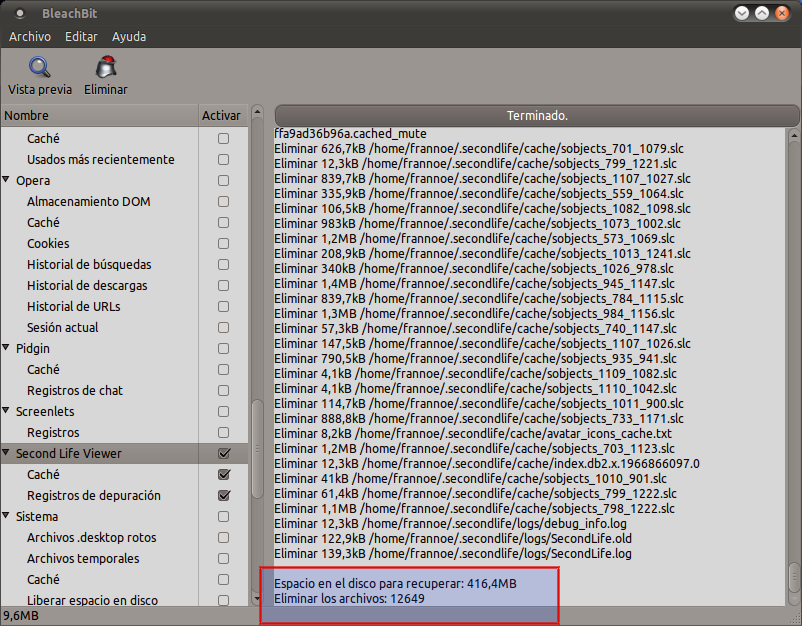Collapse the Screenlets tree group
802x626 pixels.
click(6, 411)
